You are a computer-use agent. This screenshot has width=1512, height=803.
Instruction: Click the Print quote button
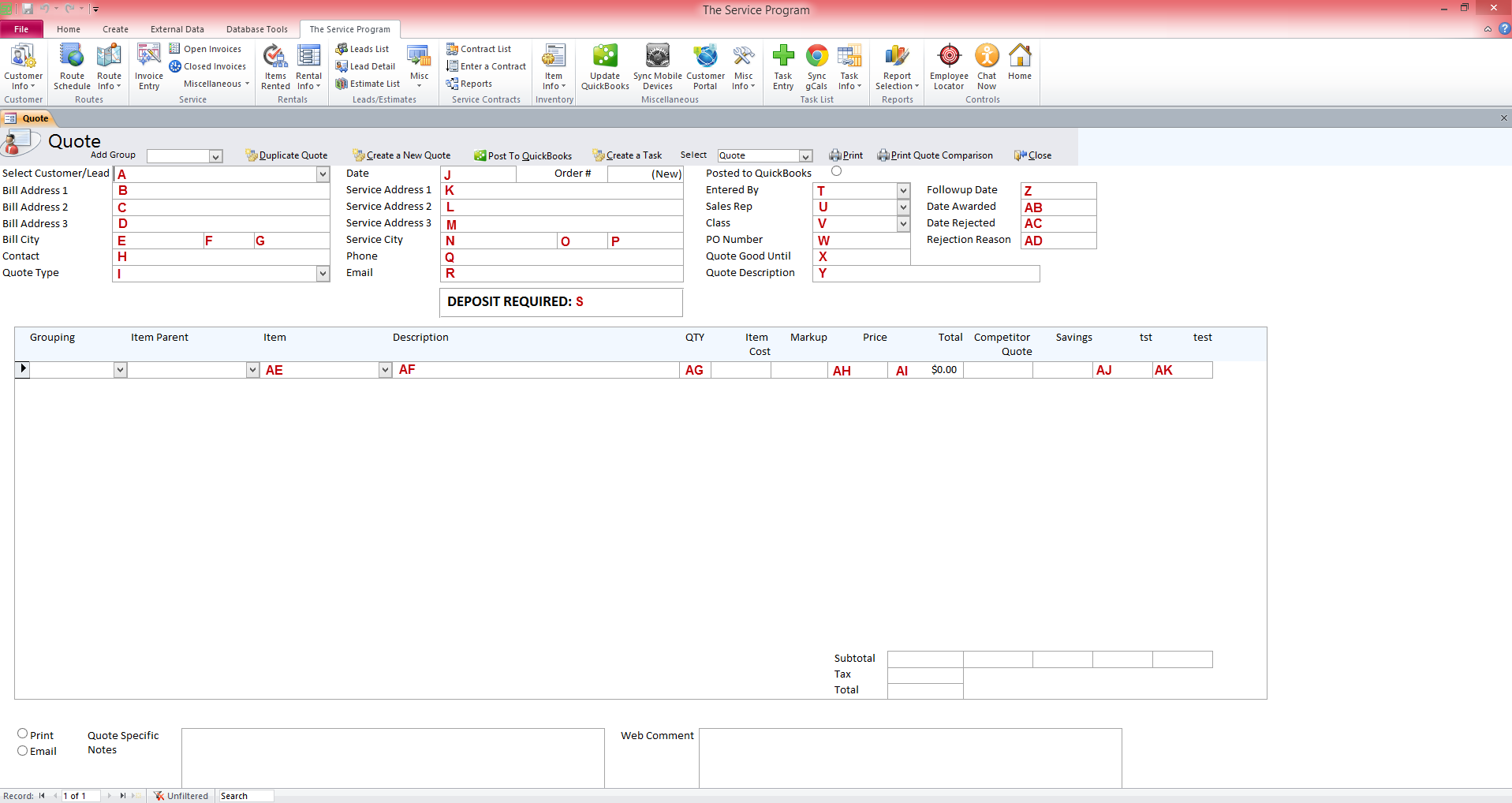click(x=846, y=155)
